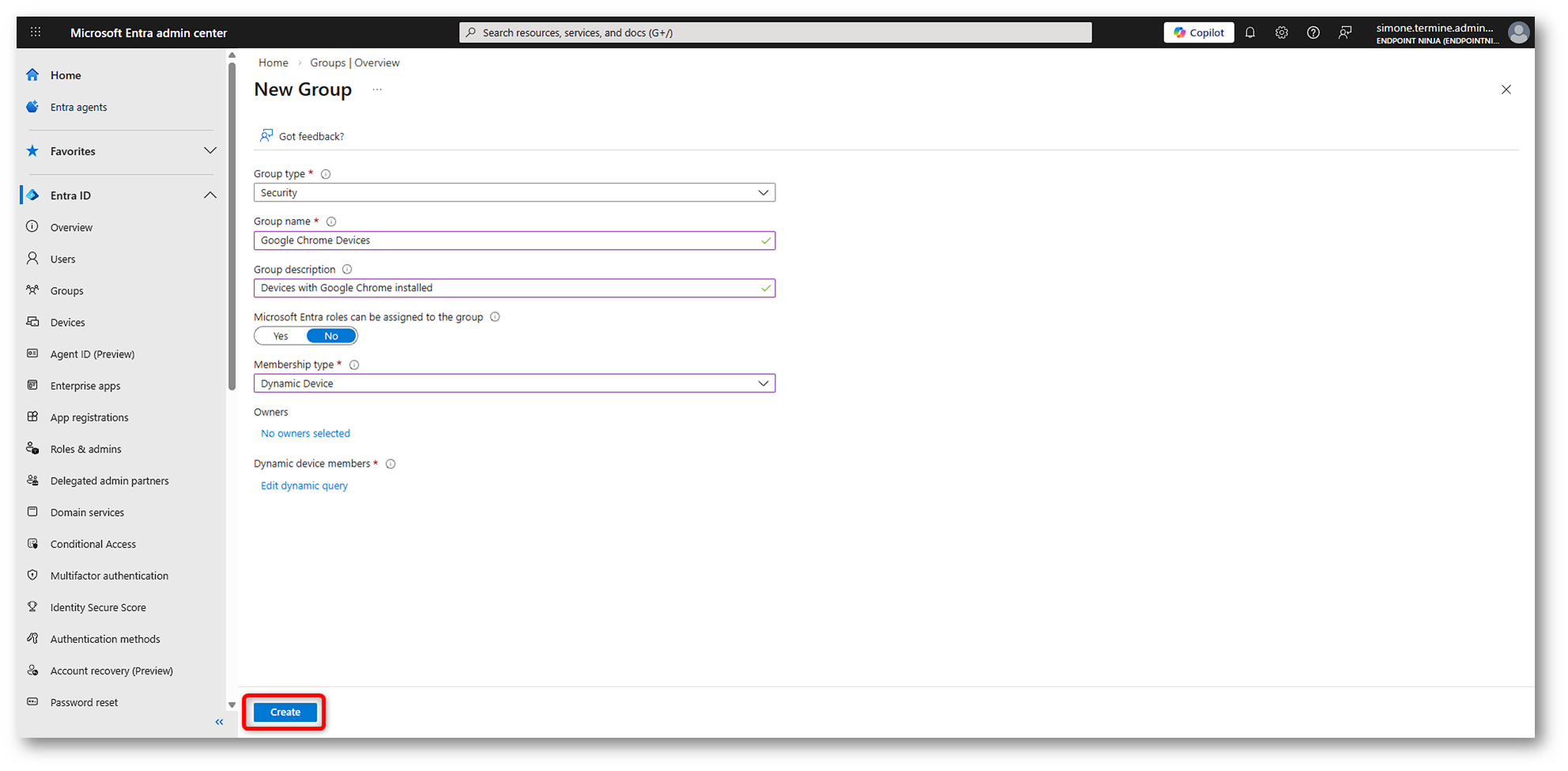Image resolution: width=1568 pixels, height=771 pixels.
Task: Click the Authentication methods icon
Action: (x=32, y=638)
